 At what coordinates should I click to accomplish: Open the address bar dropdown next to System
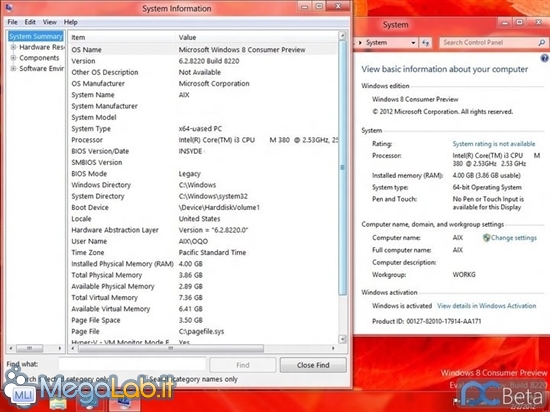(x=413, y=43)
